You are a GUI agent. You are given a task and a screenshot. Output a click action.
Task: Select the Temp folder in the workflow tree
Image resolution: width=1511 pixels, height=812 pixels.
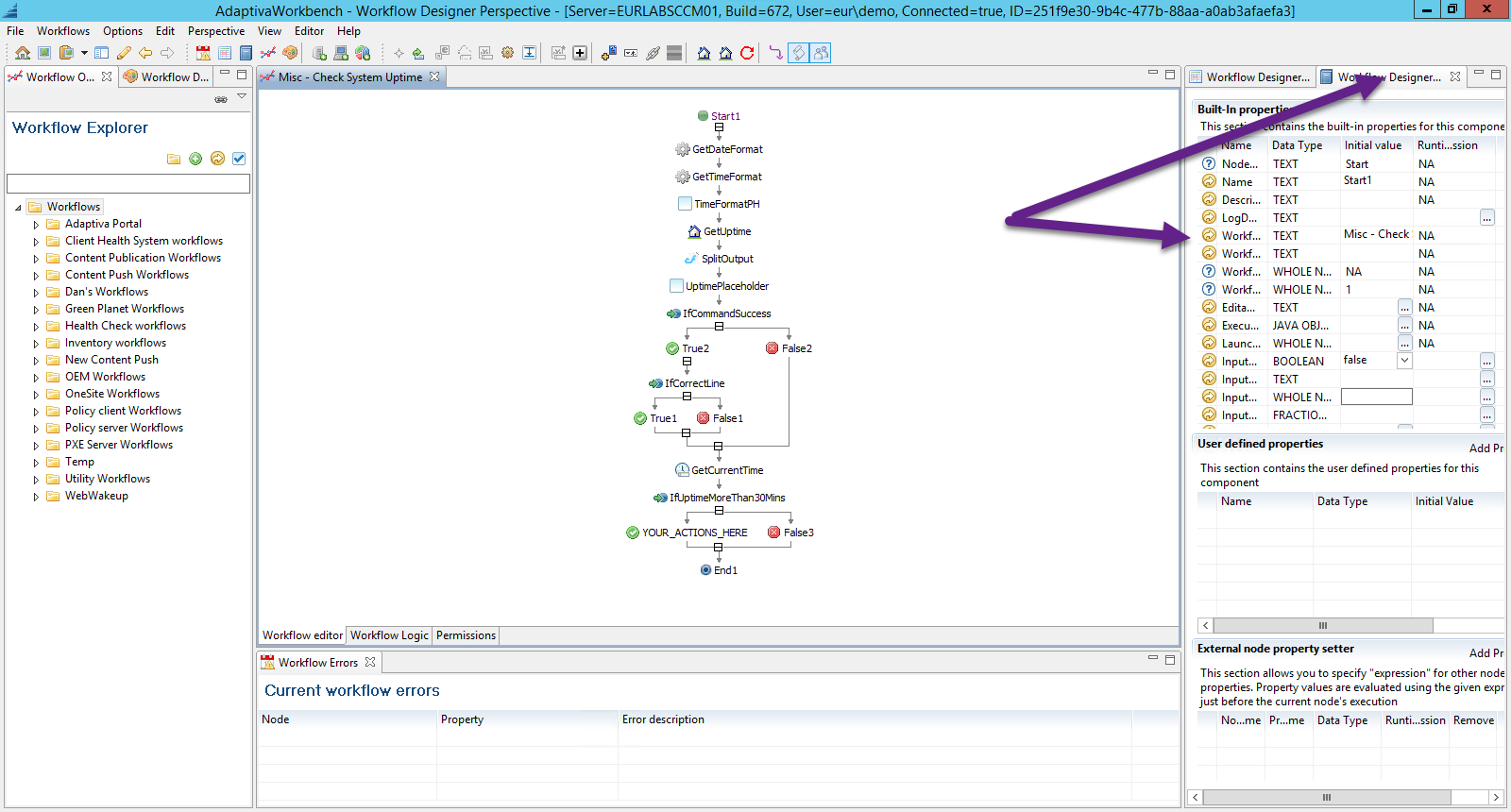(79, 462)
